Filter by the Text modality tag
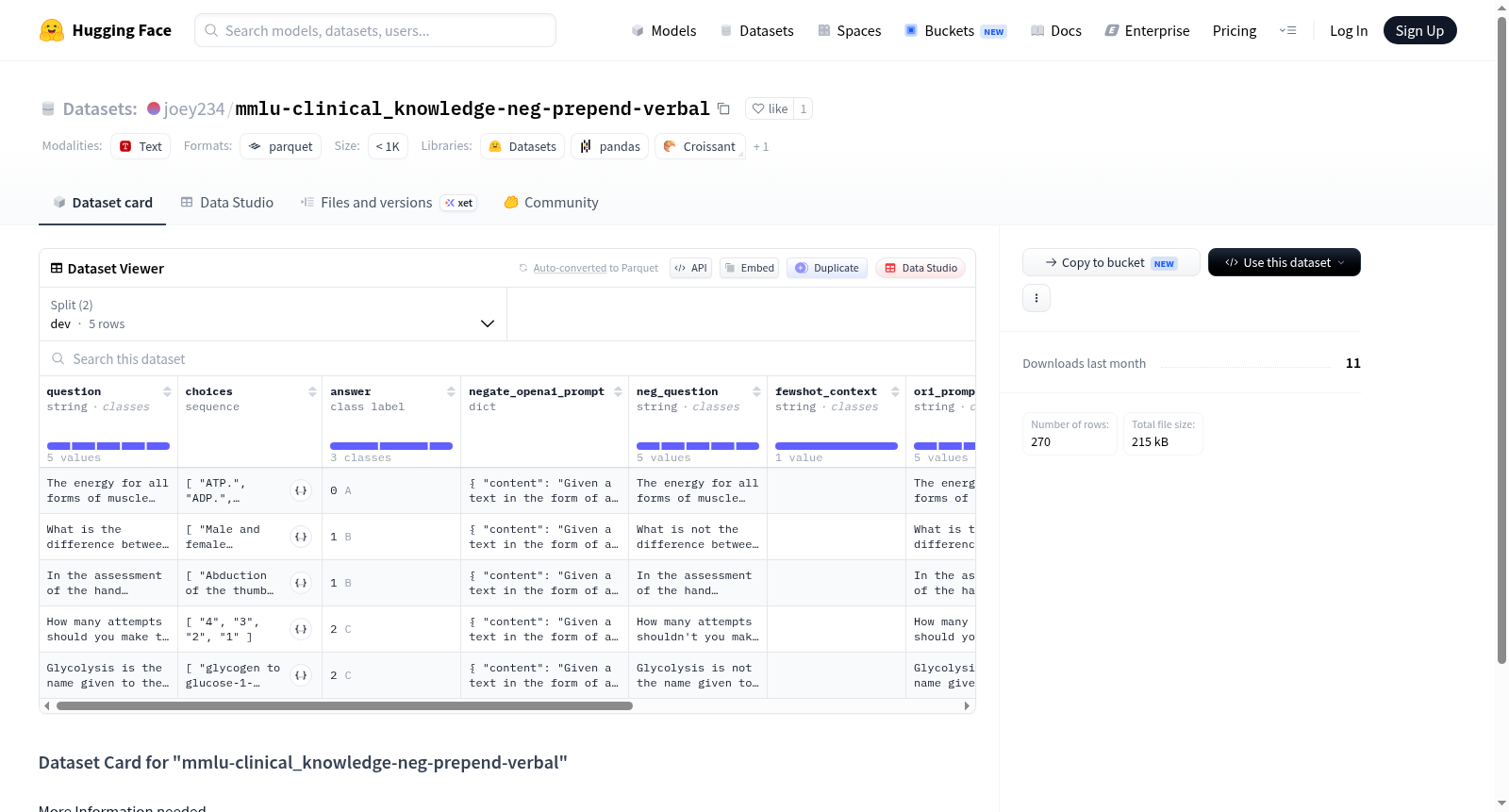Screen dimensions: 1509x812 (x=141, y=146)
